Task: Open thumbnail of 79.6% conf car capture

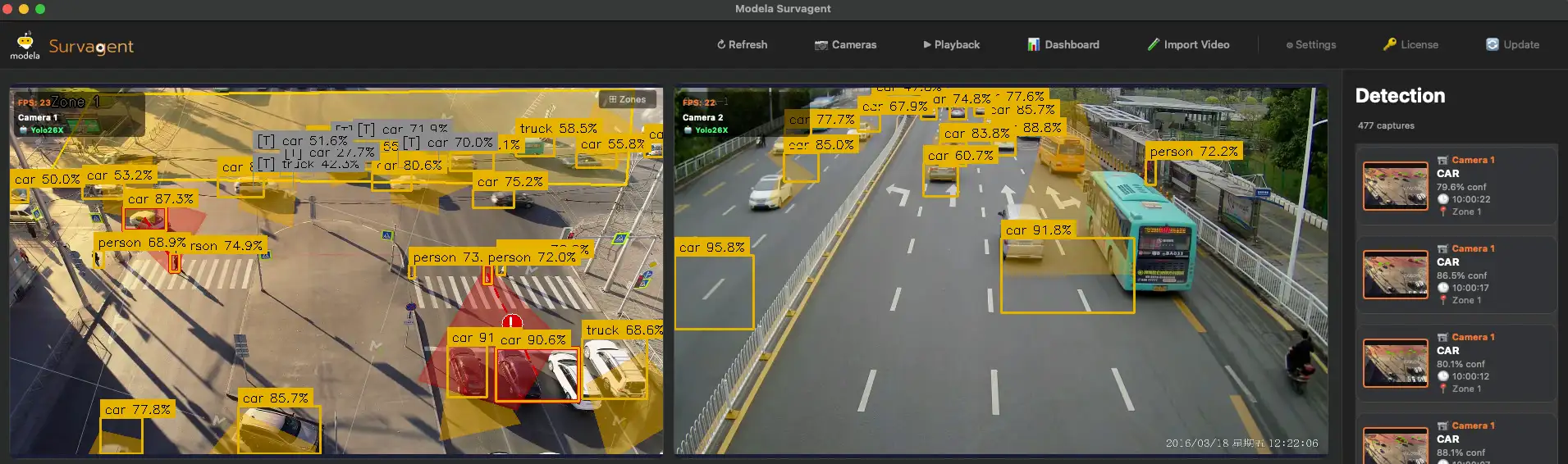Action: click(x=1395, y=186)
